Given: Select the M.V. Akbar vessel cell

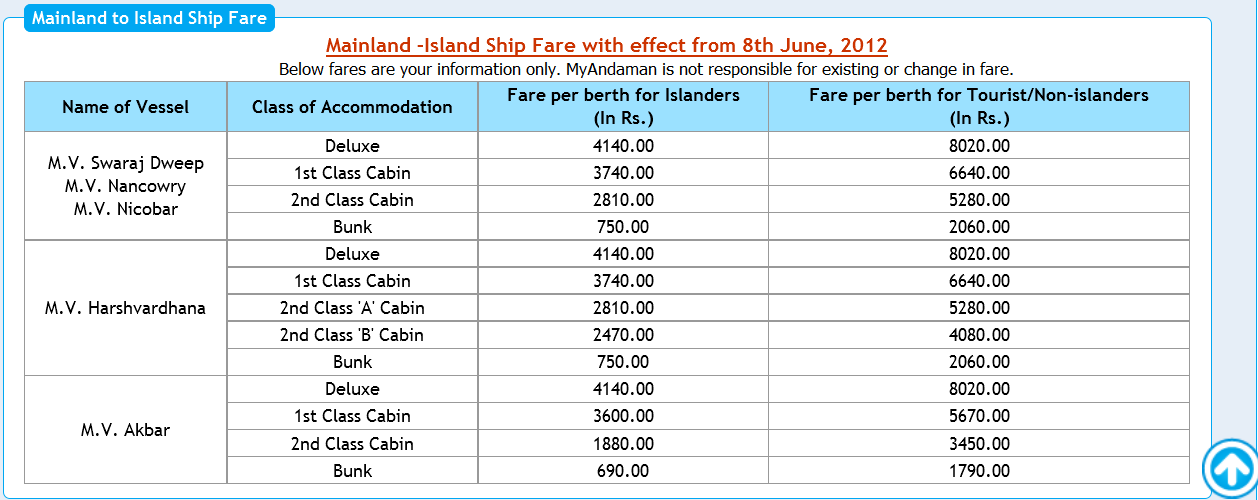Looking at the screenshot, I should click(x=125, y=430).
